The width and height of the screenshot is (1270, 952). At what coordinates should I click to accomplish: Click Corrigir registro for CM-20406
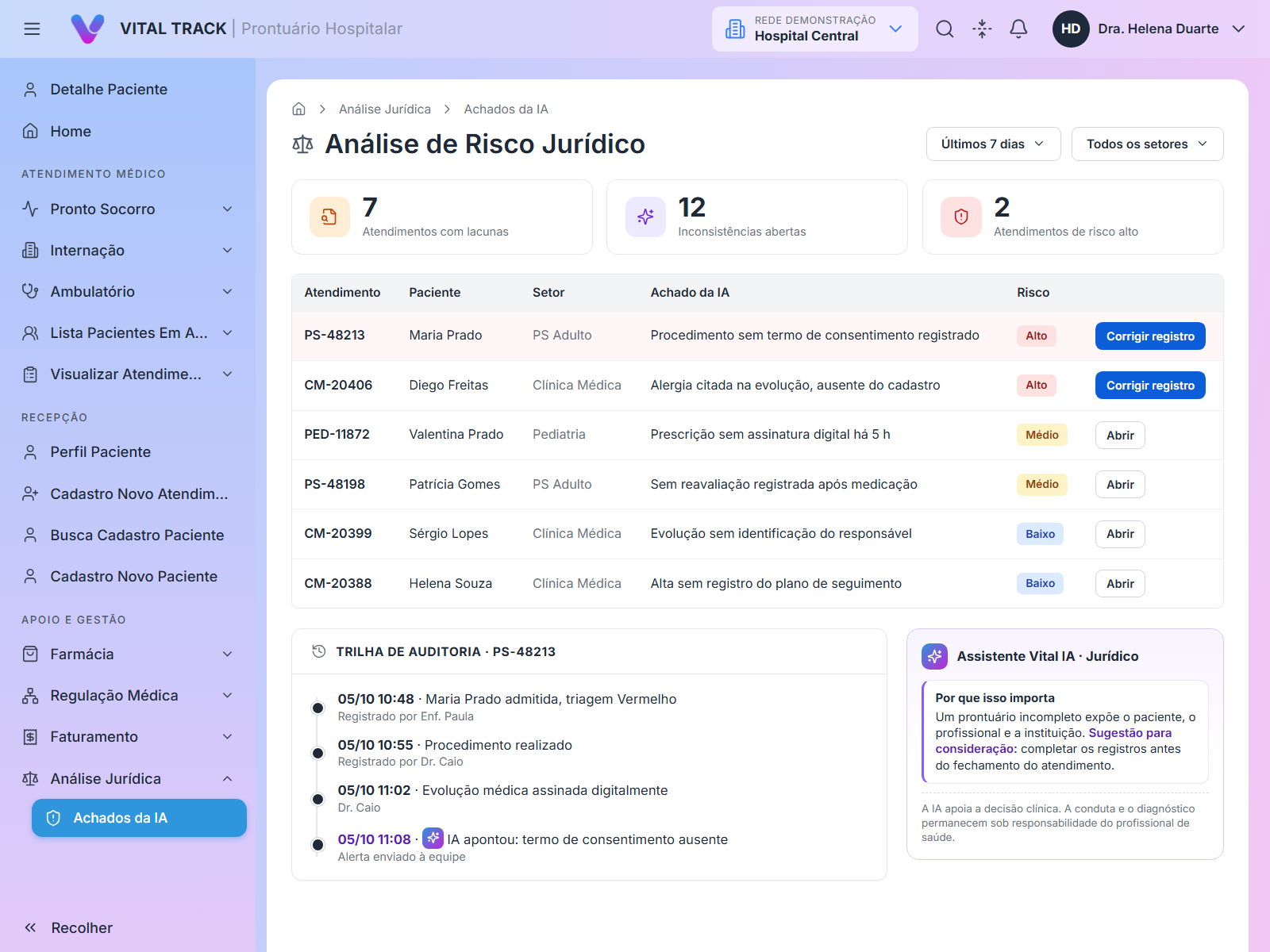pyautogui.click(x=1150, y=385)
